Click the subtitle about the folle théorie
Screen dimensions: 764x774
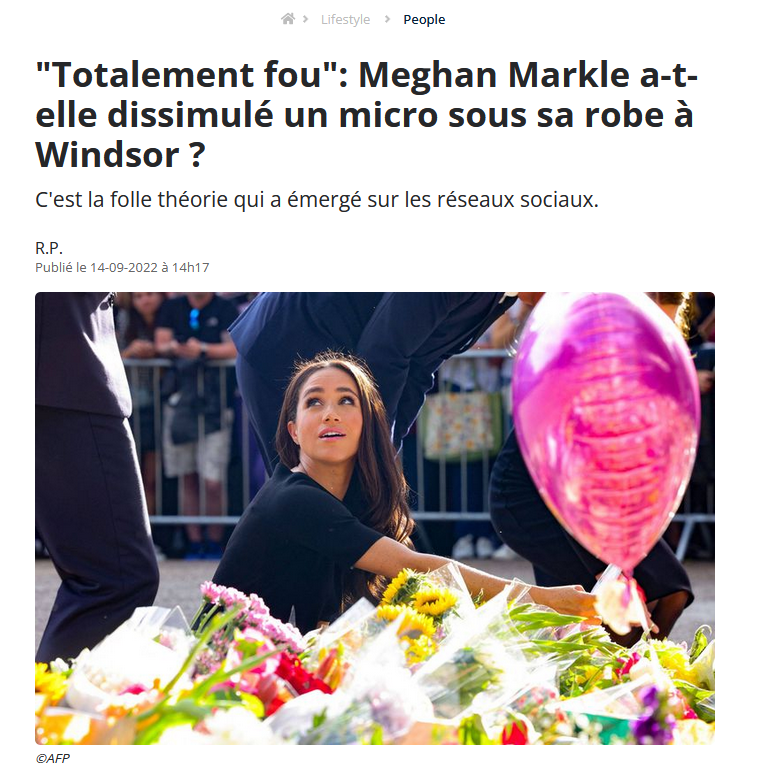tap(316, 200)
